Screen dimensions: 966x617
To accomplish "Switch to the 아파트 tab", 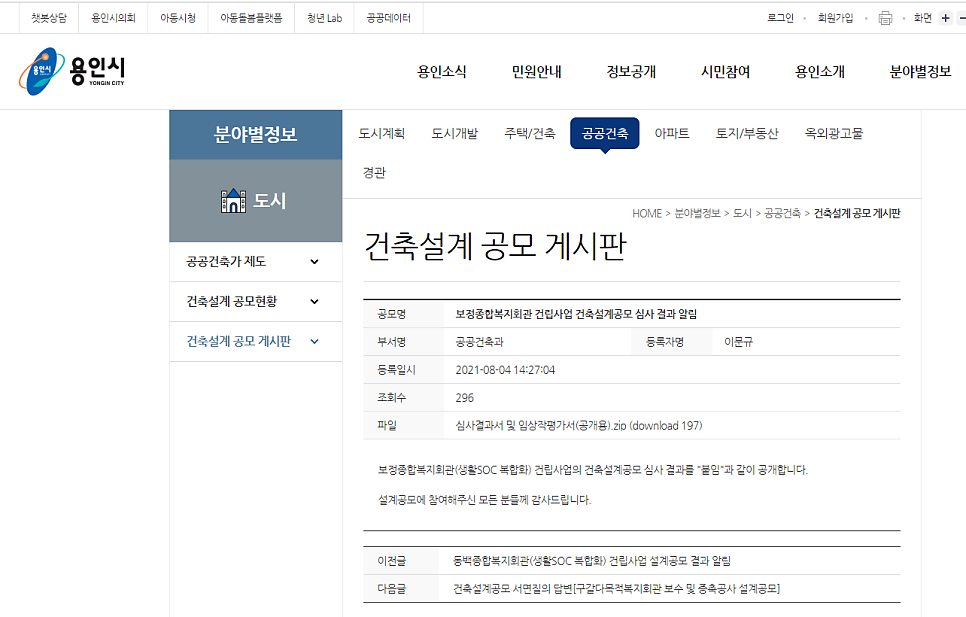I will coord(672,133).
